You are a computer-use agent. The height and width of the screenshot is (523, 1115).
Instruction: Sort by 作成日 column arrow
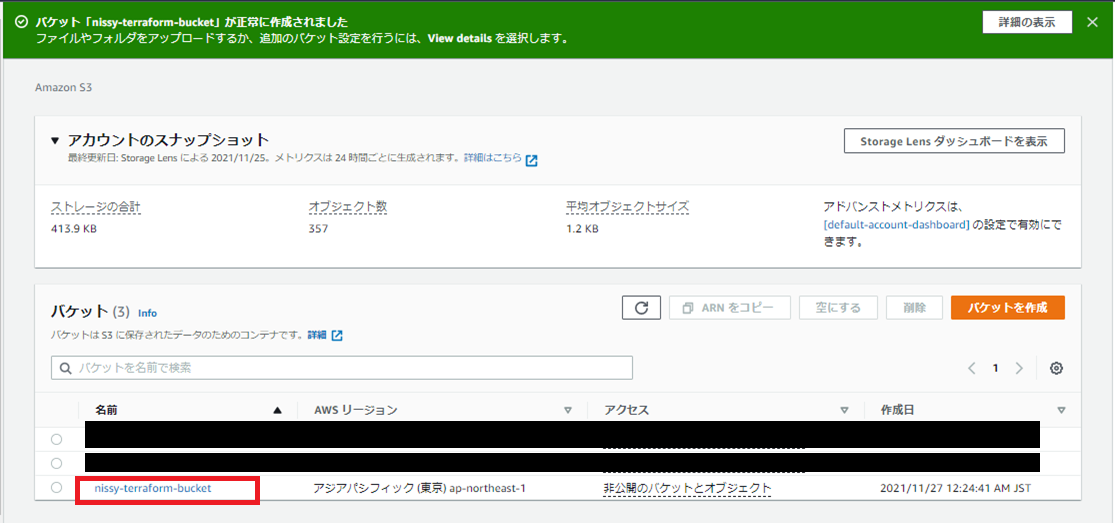tap(1061, 410)
